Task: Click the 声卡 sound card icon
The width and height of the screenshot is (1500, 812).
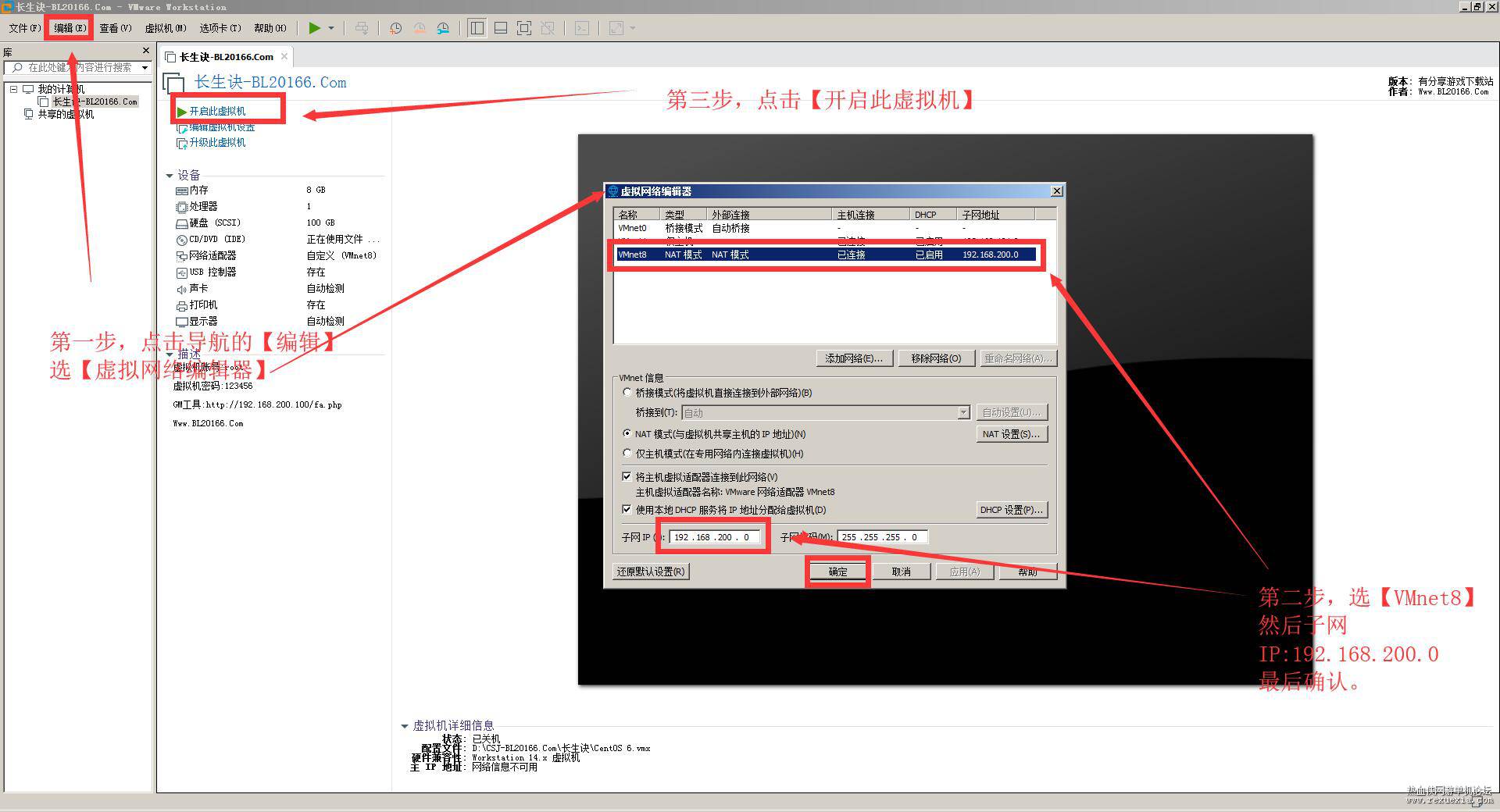Action: coord(181,289)
